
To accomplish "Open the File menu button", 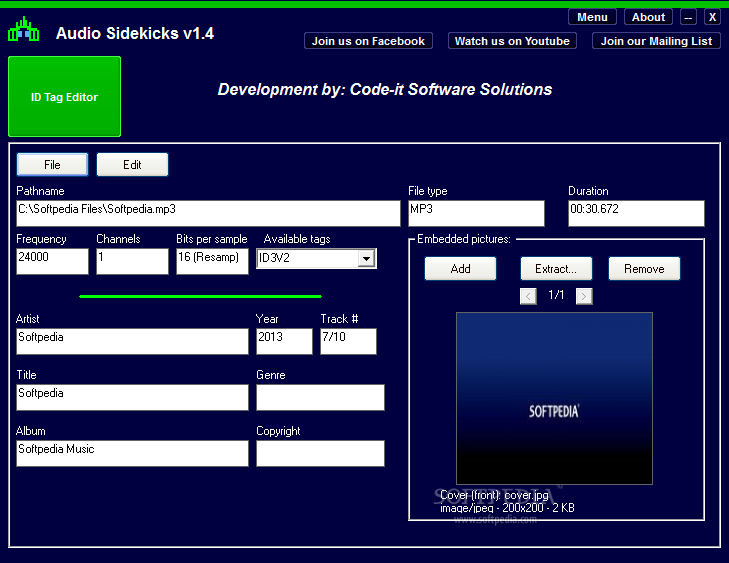I will [52, 165].
